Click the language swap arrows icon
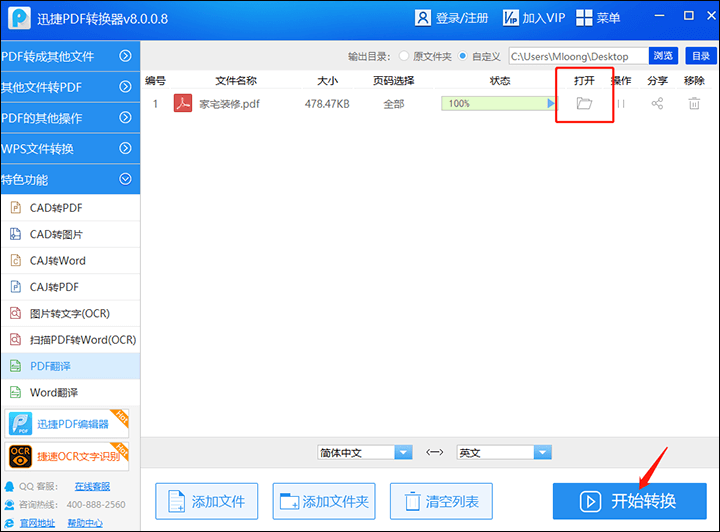This screenshot has height=532, width=720. coord(434,453)
